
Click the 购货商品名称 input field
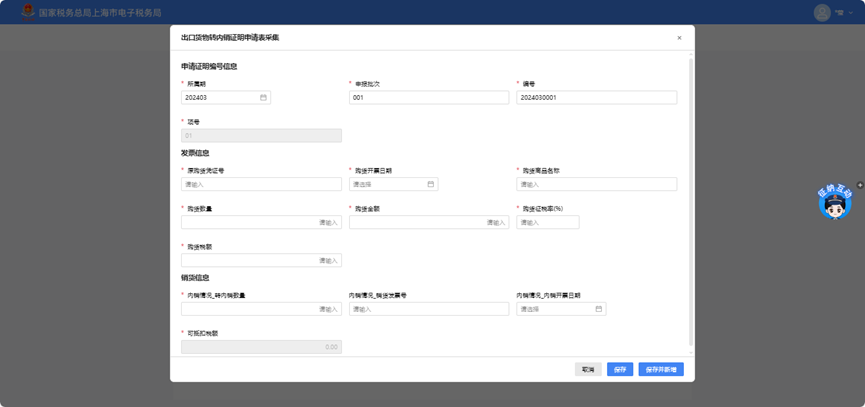pyautogui.click(x=596, y=185)
